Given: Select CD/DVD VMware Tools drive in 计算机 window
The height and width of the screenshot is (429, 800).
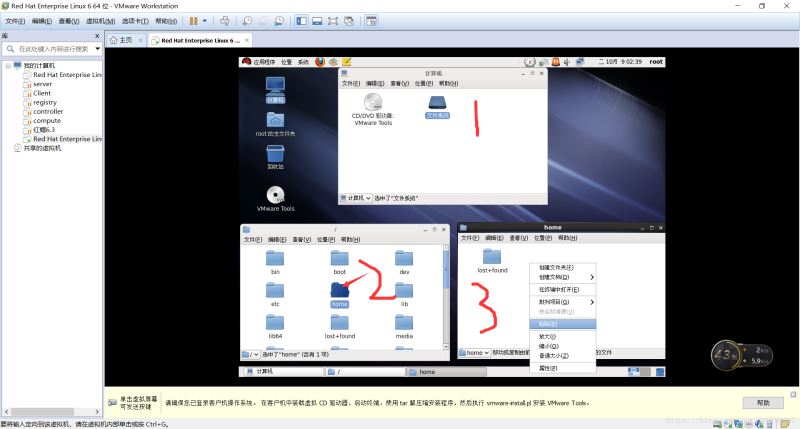Looking at the screenshot, I should 373,109.
